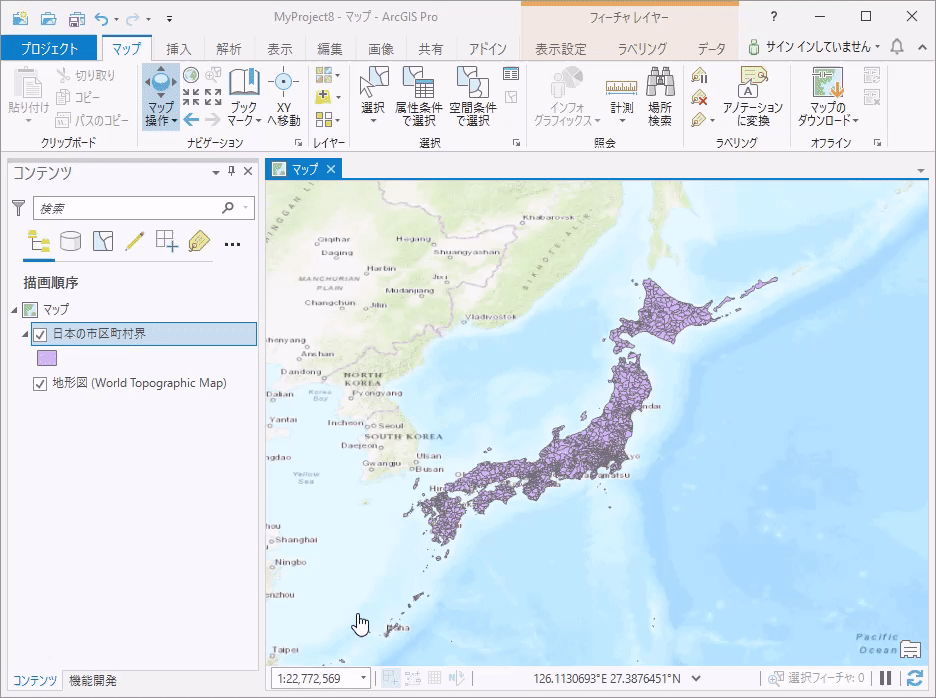936x698 pixels.
Task: Click the Full Extent globe icon
Action: click(x=191, y=75)
